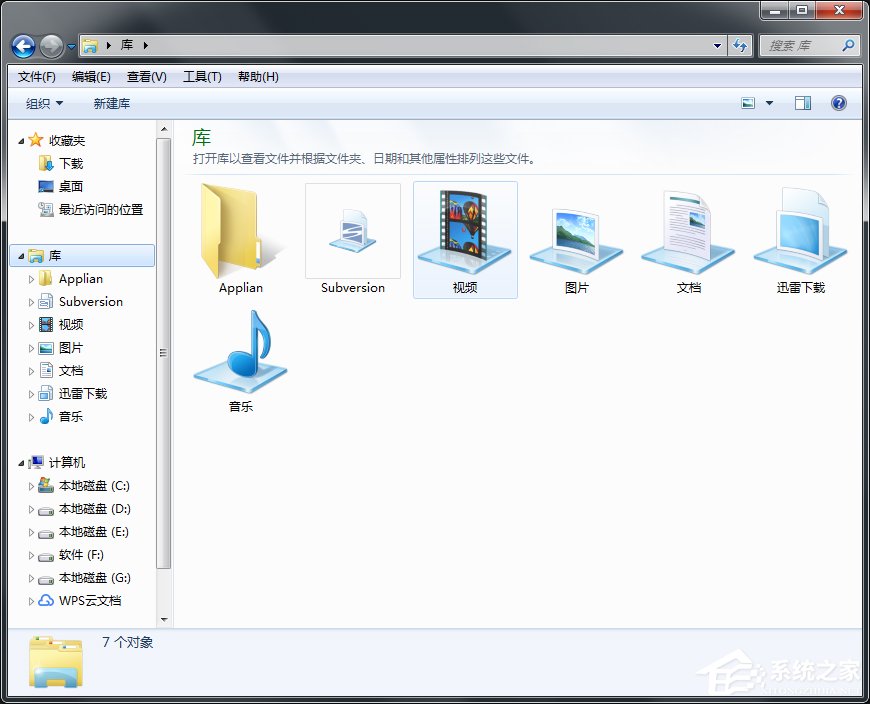Screen dimensions: 870x704
Task: Click the 新建库 button
Action: (x=111, y=103)
